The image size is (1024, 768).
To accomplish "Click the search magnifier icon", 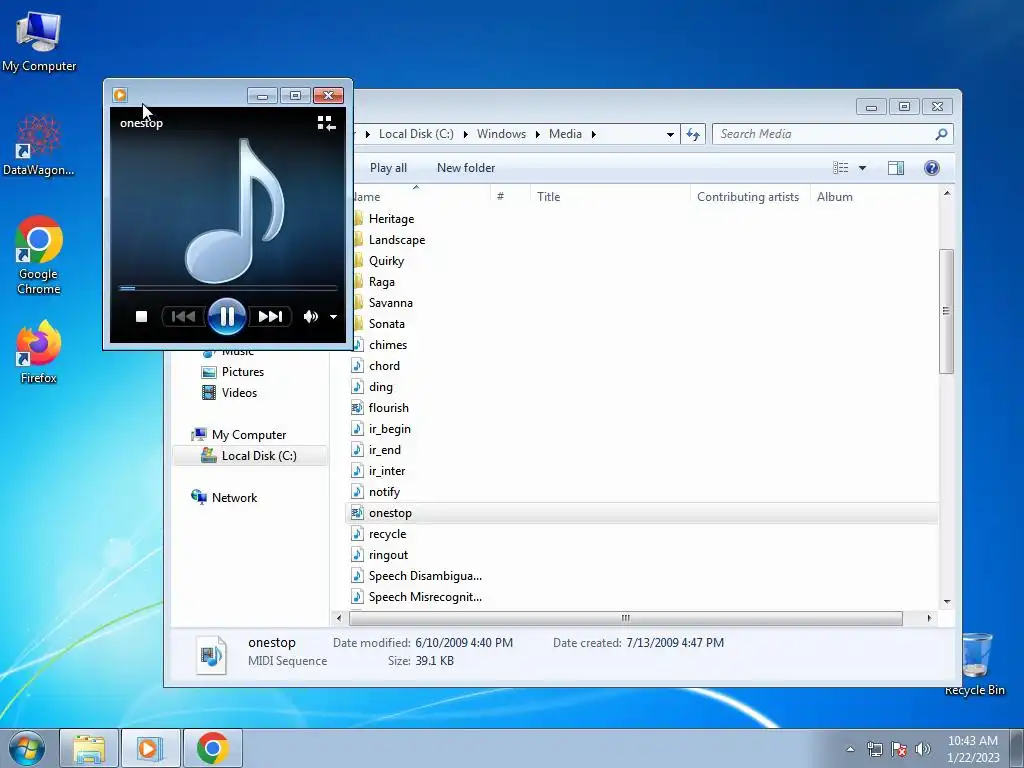I will [x=941, y=134].
